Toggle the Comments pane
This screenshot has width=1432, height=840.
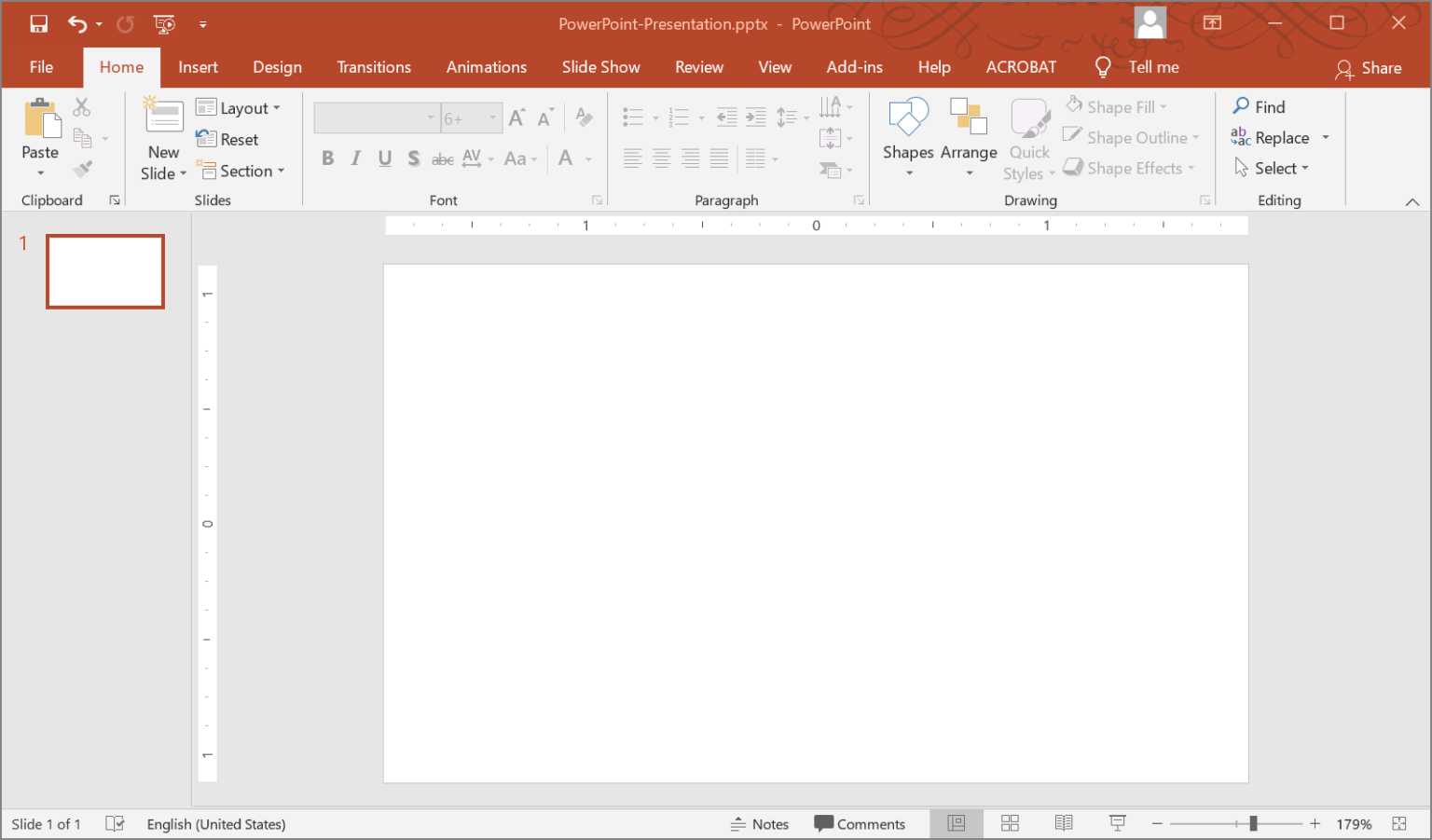[x=860, y=824]
